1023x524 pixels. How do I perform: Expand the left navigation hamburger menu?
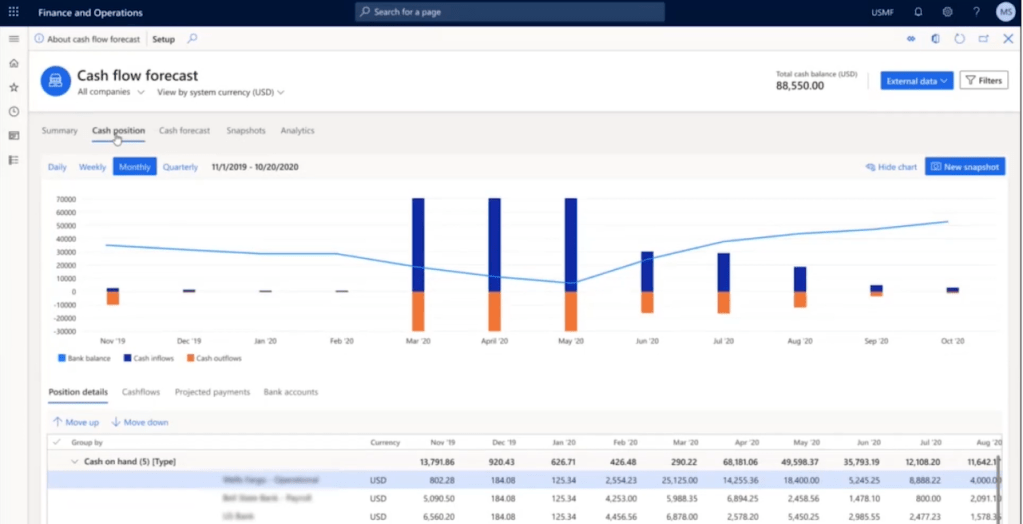coord(14,39)
